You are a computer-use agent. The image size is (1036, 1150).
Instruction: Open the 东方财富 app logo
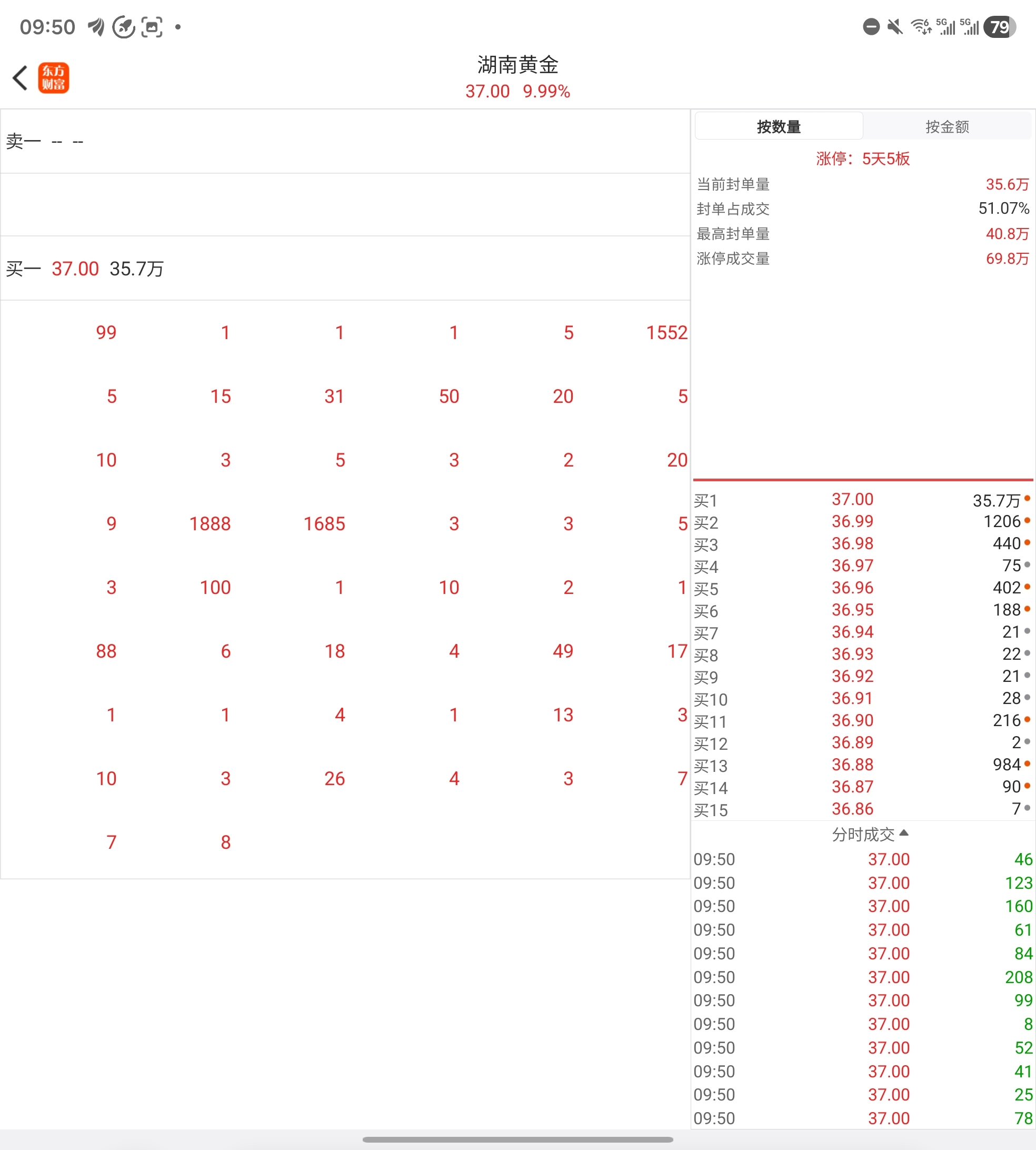tap(54, 78)
